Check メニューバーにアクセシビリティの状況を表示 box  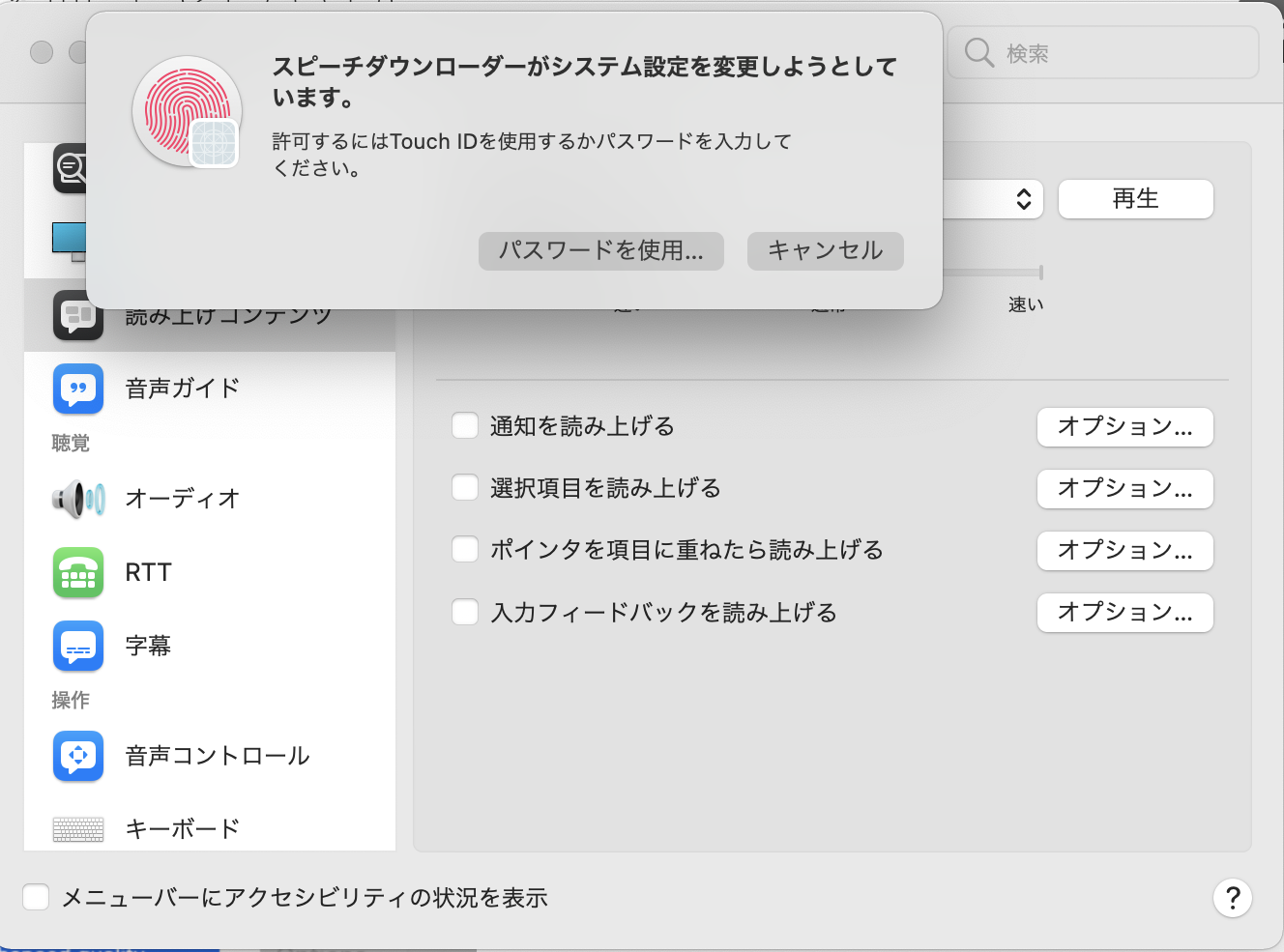[36, 898]
